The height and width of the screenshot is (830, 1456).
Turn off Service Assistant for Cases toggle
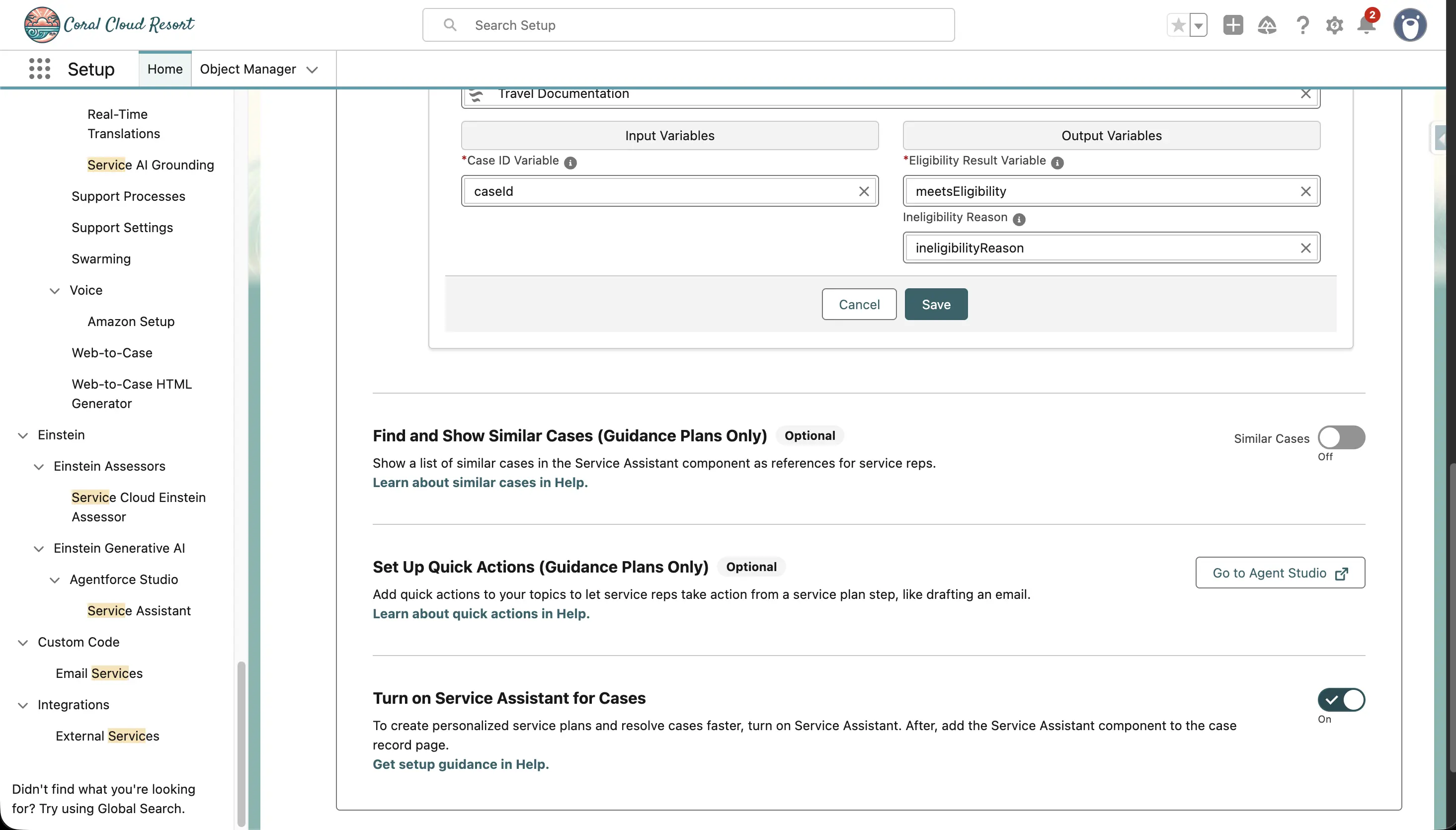(x=1341, y=699)
